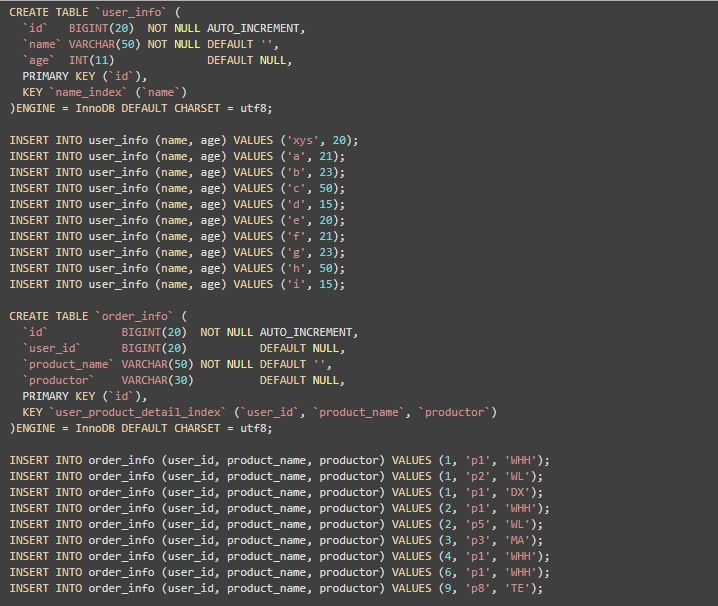The image size is (718, 606).
Task: Select the insert line with value 'xys'
Action: tap(184, 140)
